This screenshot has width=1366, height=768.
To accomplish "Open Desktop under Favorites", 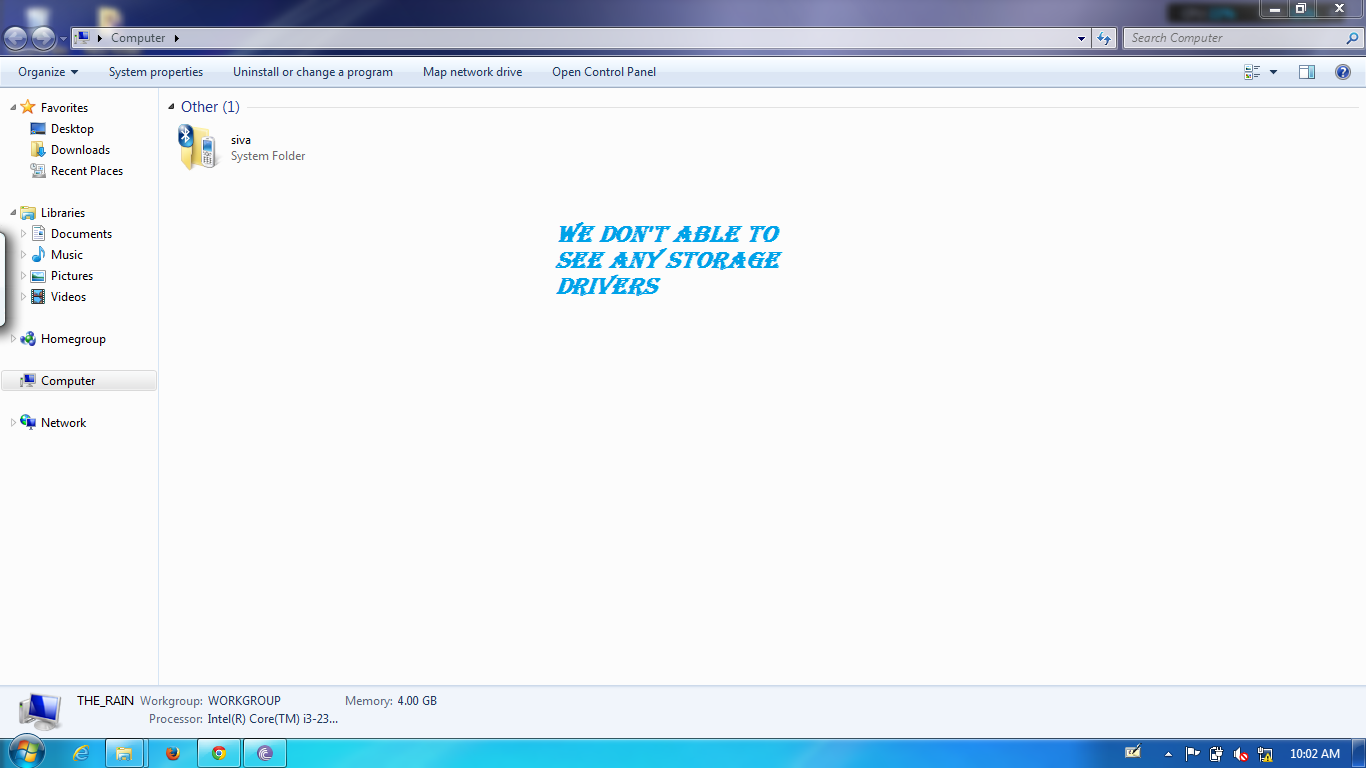I will coord(72,129).
